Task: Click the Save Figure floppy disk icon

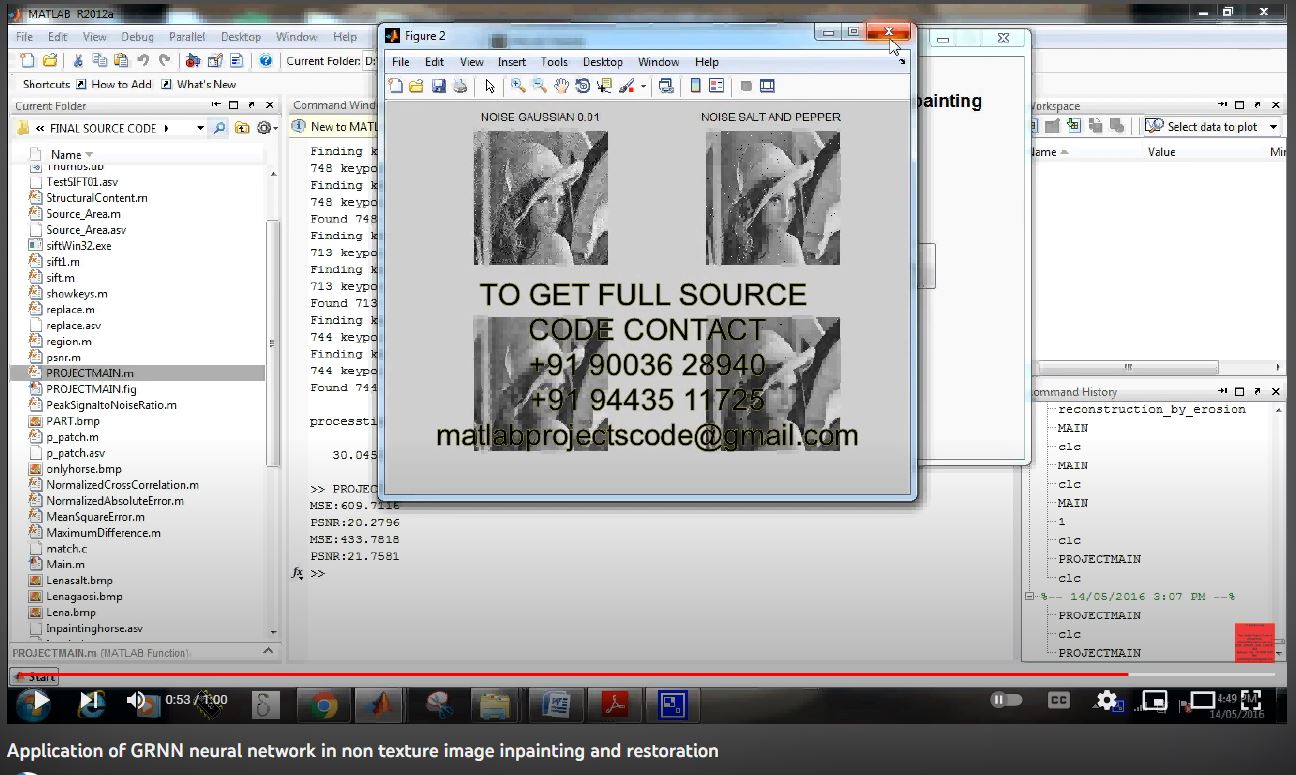Action: click(x=438, y=86)
